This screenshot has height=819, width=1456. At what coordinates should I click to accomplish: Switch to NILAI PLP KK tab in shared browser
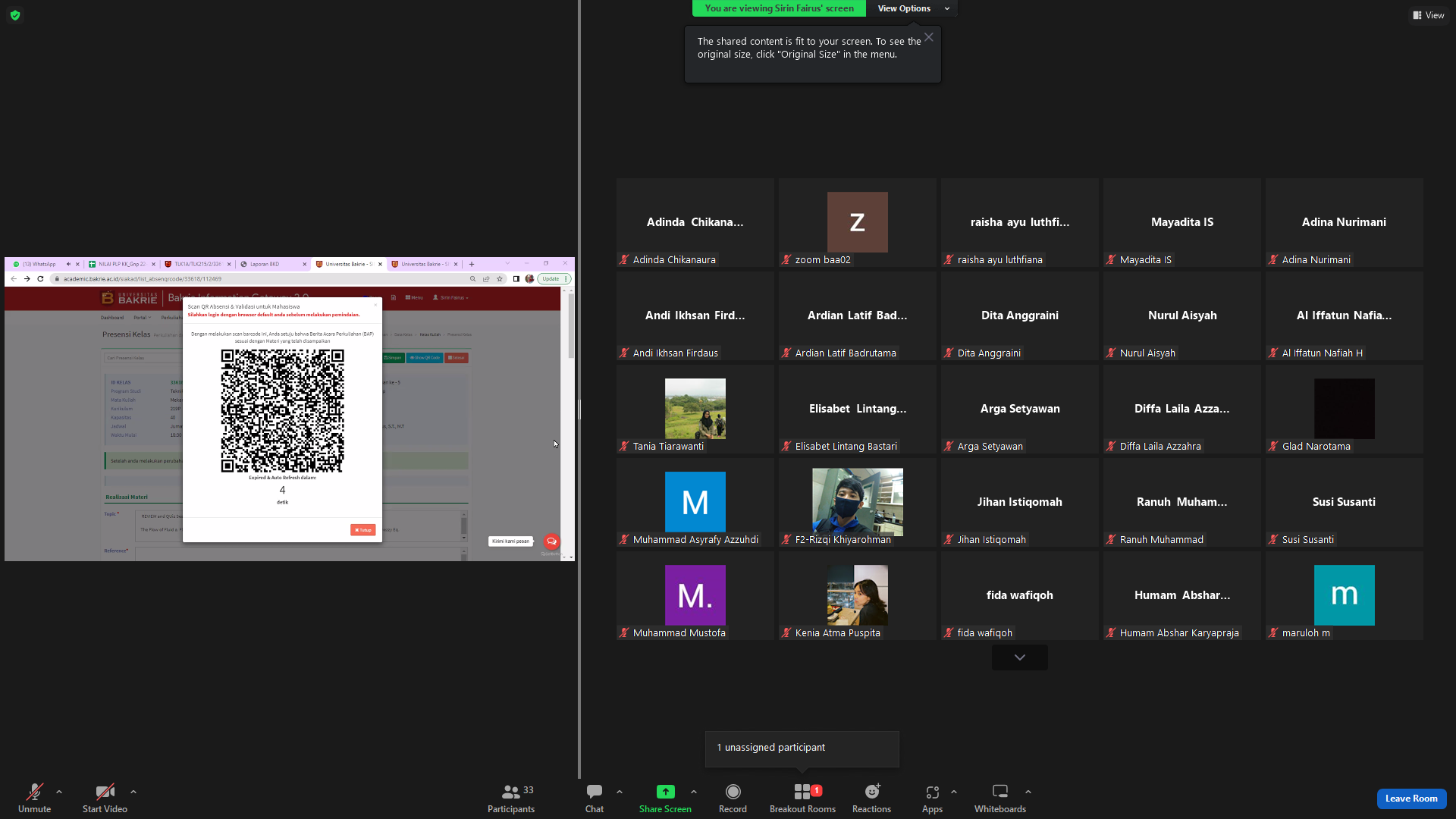tap(122, 265)
